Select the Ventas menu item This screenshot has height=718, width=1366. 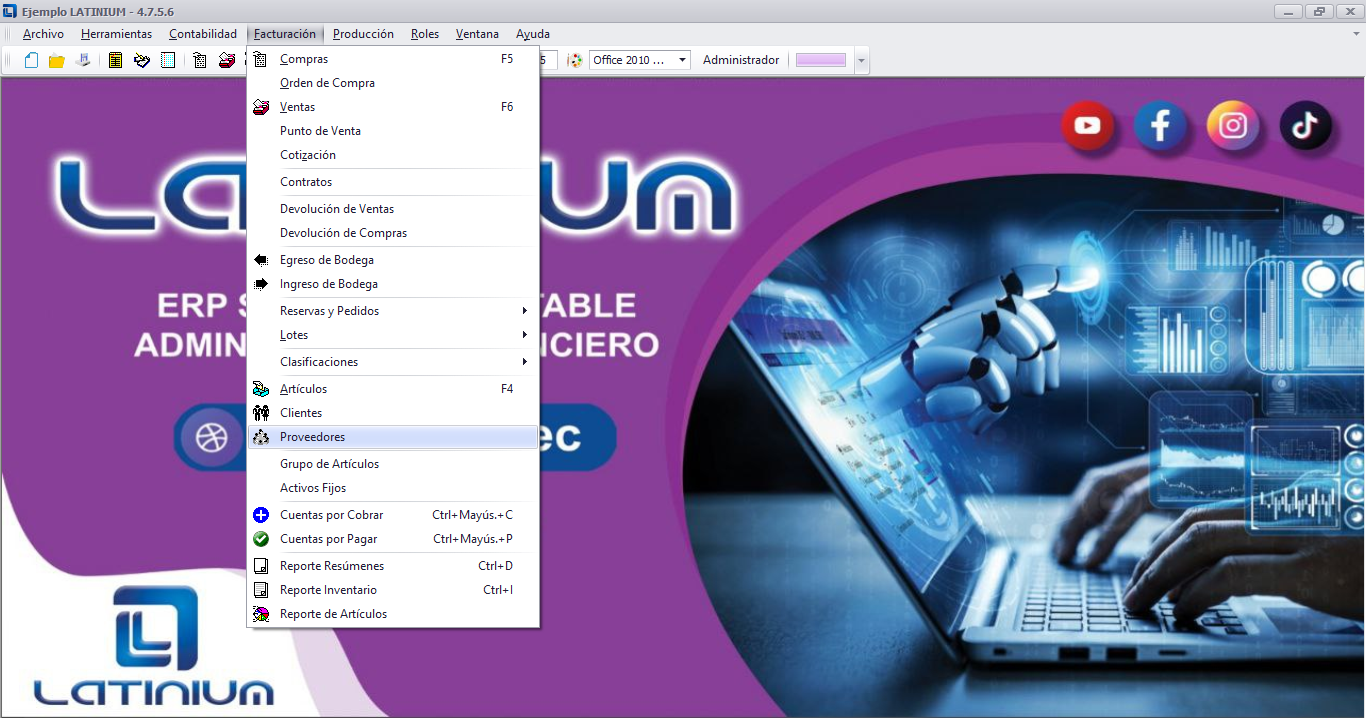click(297, 107)
